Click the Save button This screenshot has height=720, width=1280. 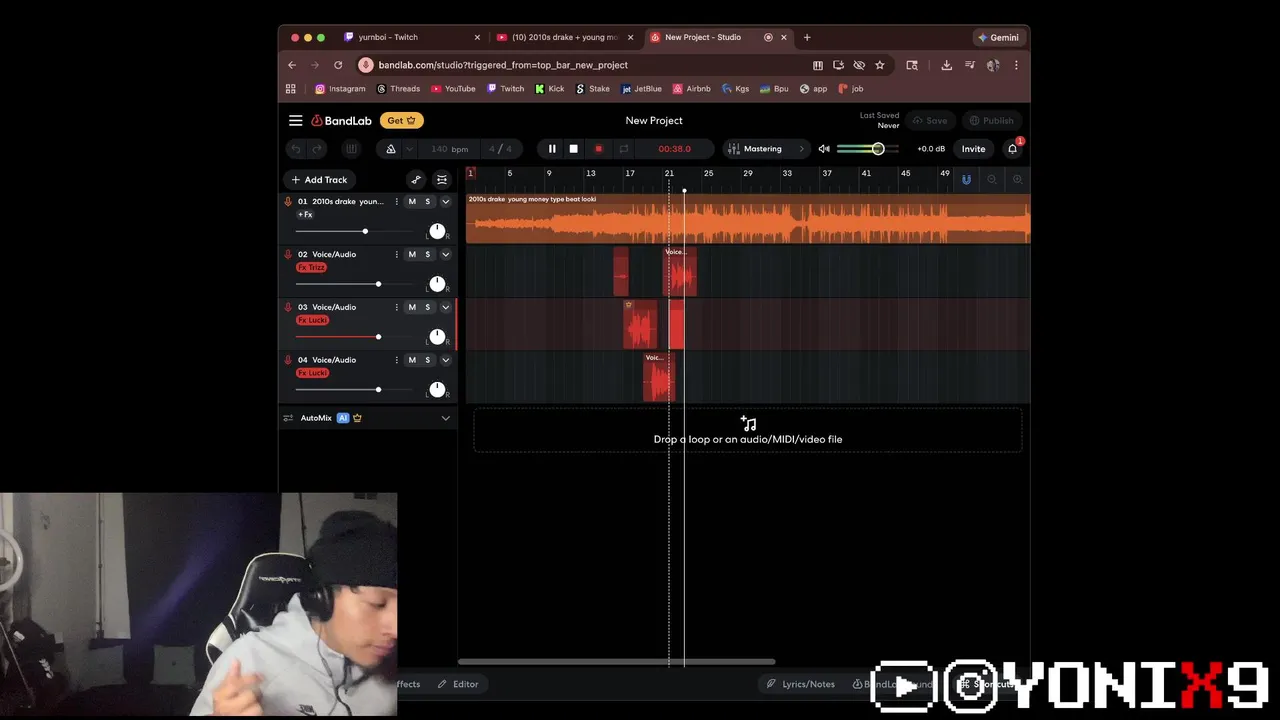pos(930,121)
